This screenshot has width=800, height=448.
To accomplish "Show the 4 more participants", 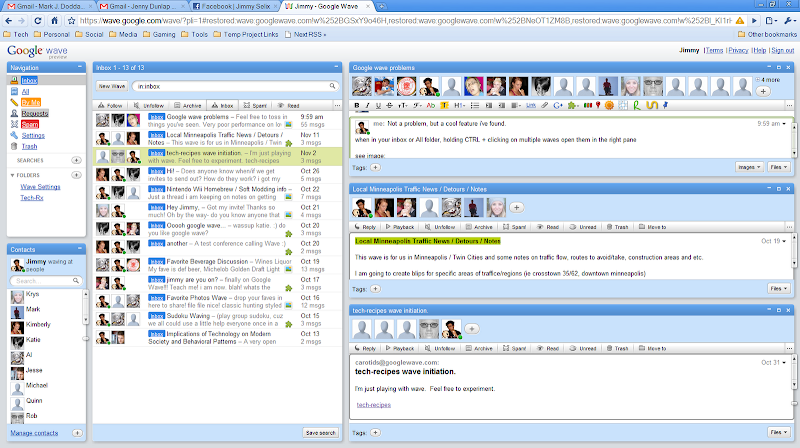I will tap(768, 80).
